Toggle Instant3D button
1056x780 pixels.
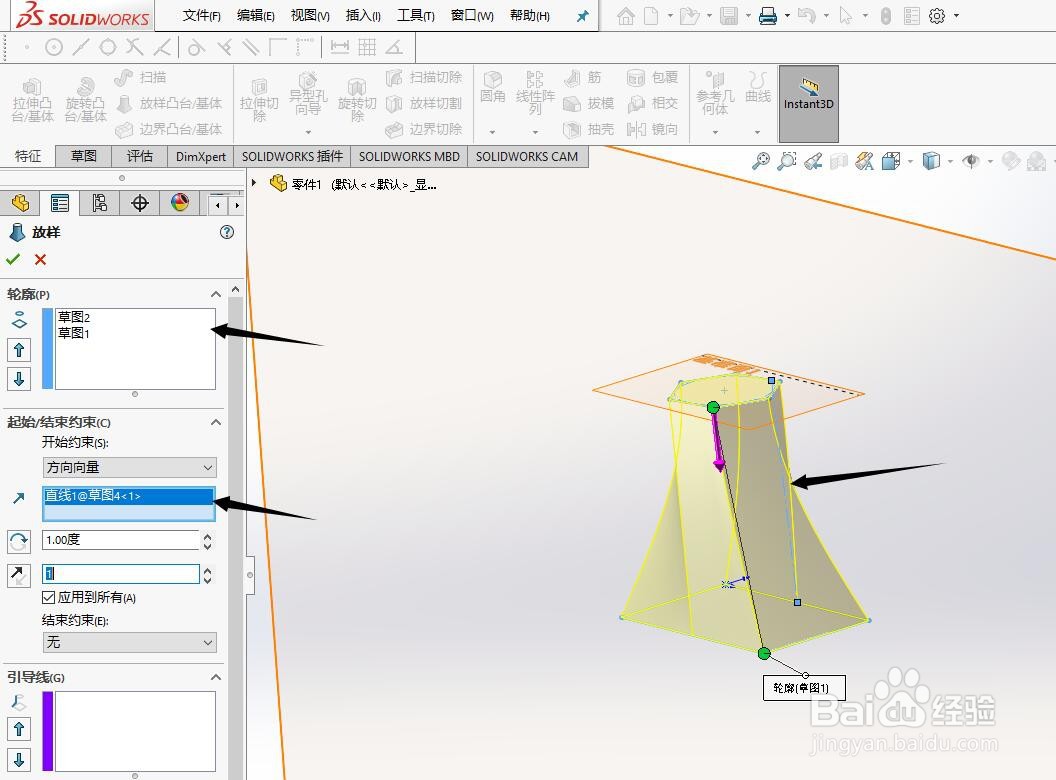tap(809, 103)
